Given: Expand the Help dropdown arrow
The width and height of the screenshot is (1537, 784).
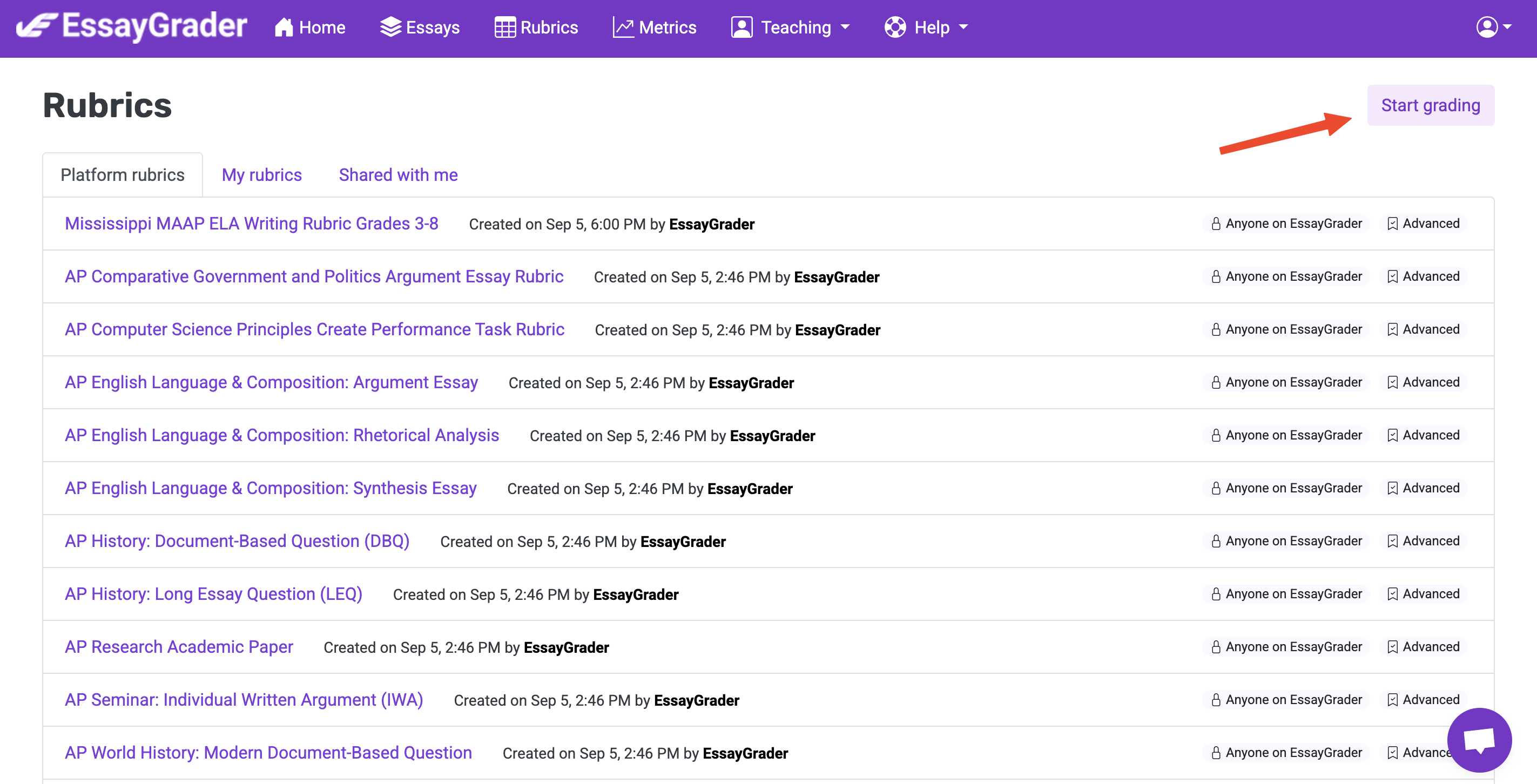Looking at the screenshot, I should (963, 28).
